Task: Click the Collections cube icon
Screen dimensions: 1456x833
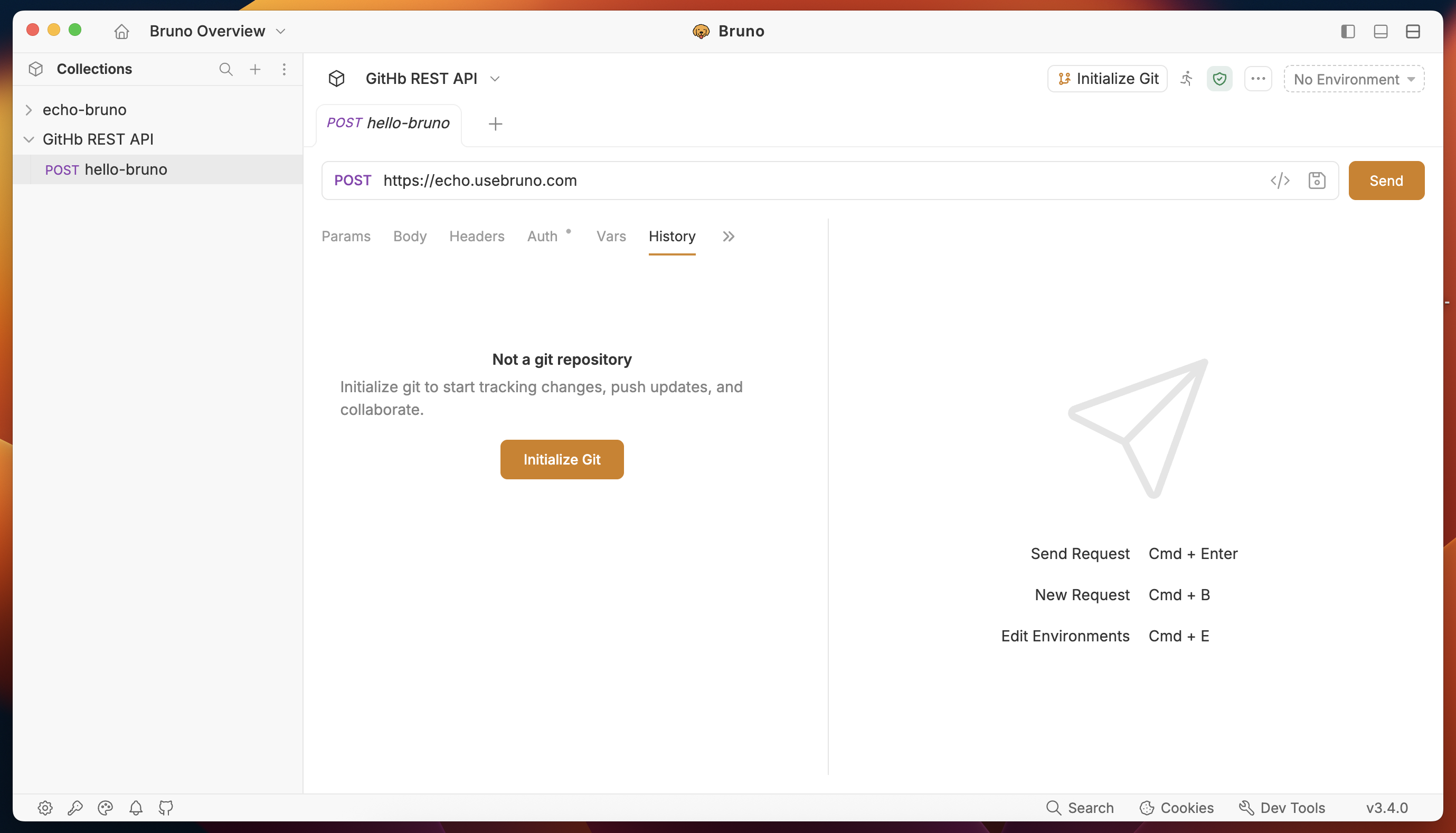Action: [x=35, y=69]
